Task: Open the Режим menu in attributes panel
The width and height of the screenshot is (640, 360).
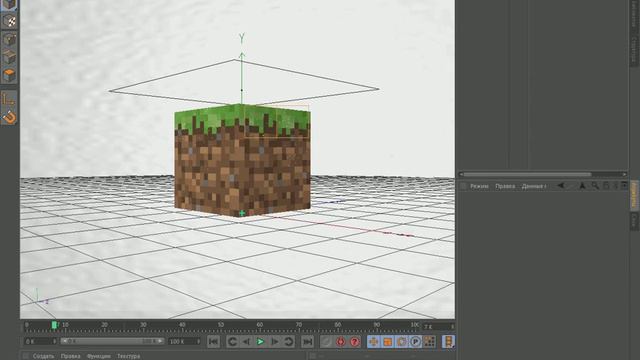Action: (x=479, y=186)
